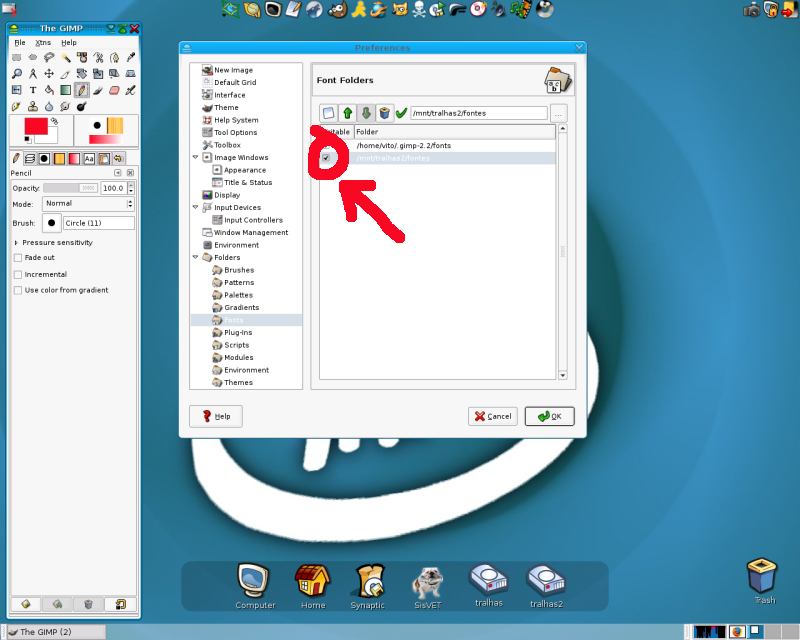This screenshot has width=800, height=640.
Task: Select Theme in preferences tree
Action: point(227,108)
